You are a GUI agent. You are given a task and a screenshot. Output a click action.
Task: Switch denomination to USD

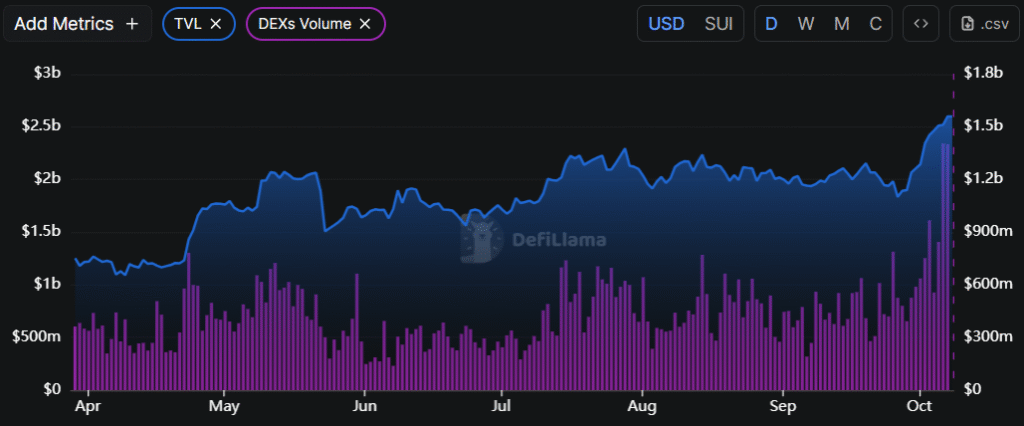coord(668,23)
